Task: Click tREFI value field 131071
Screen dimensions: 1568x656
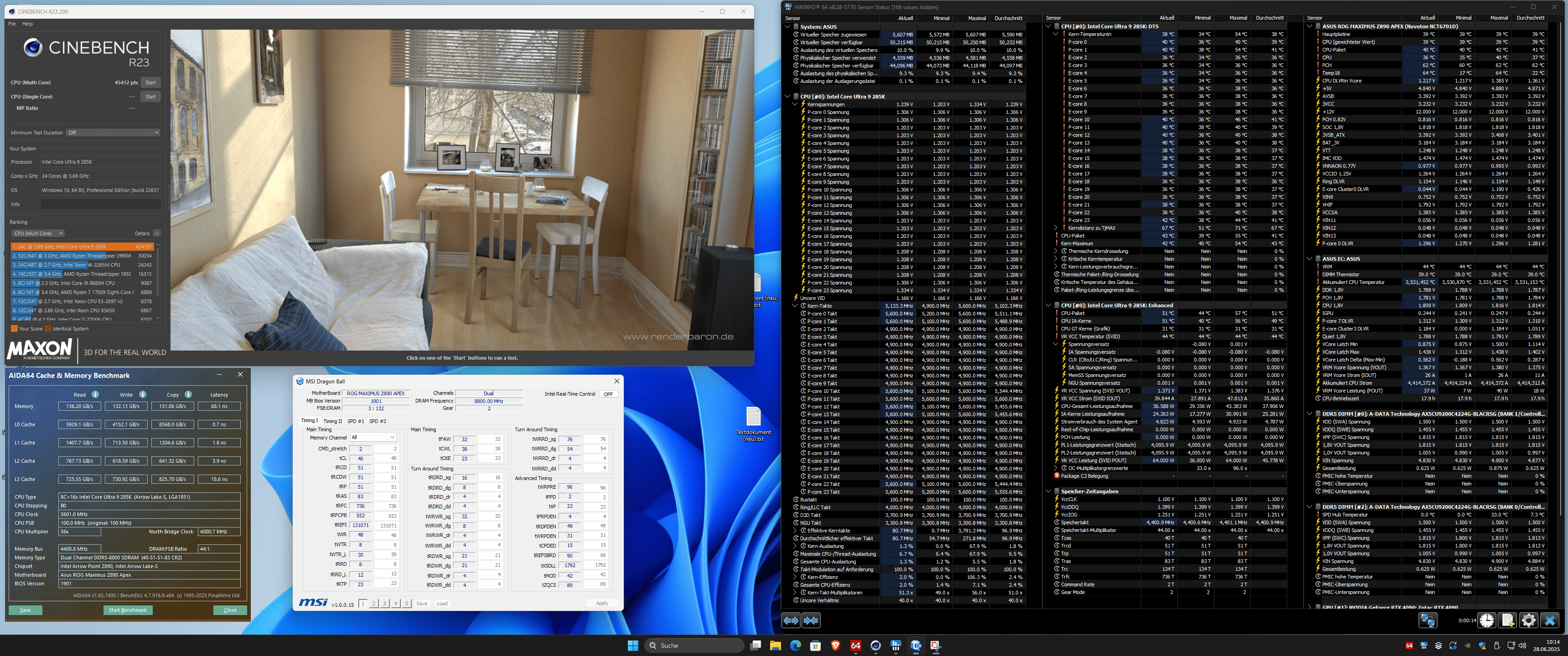Action: click(360, 525)
